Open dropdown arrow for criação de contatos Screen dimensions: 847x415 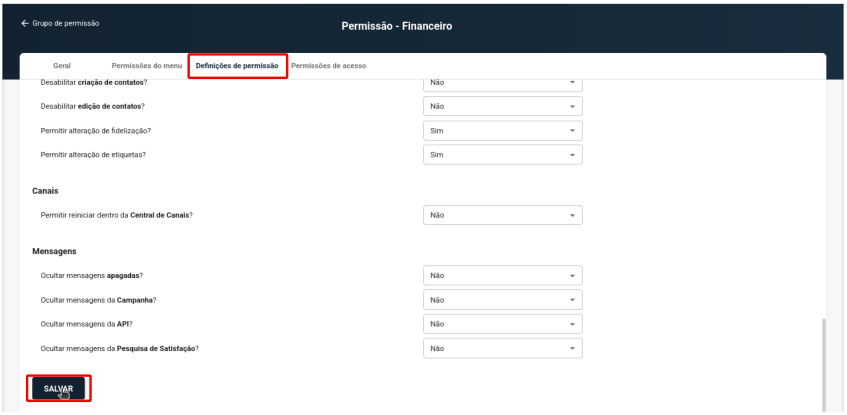572,83
